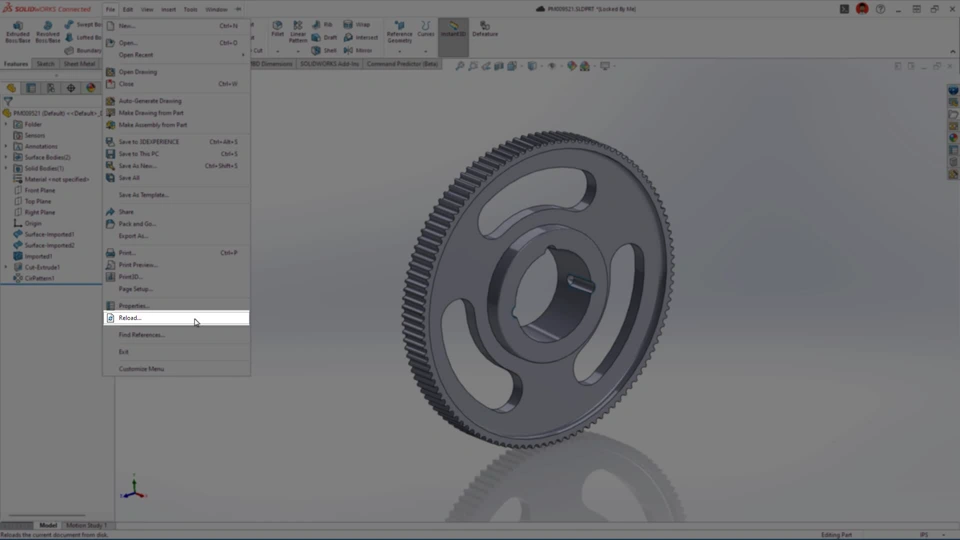Click the Defeature tool
This screenshot has width=960, height=540.
point(485,29)
